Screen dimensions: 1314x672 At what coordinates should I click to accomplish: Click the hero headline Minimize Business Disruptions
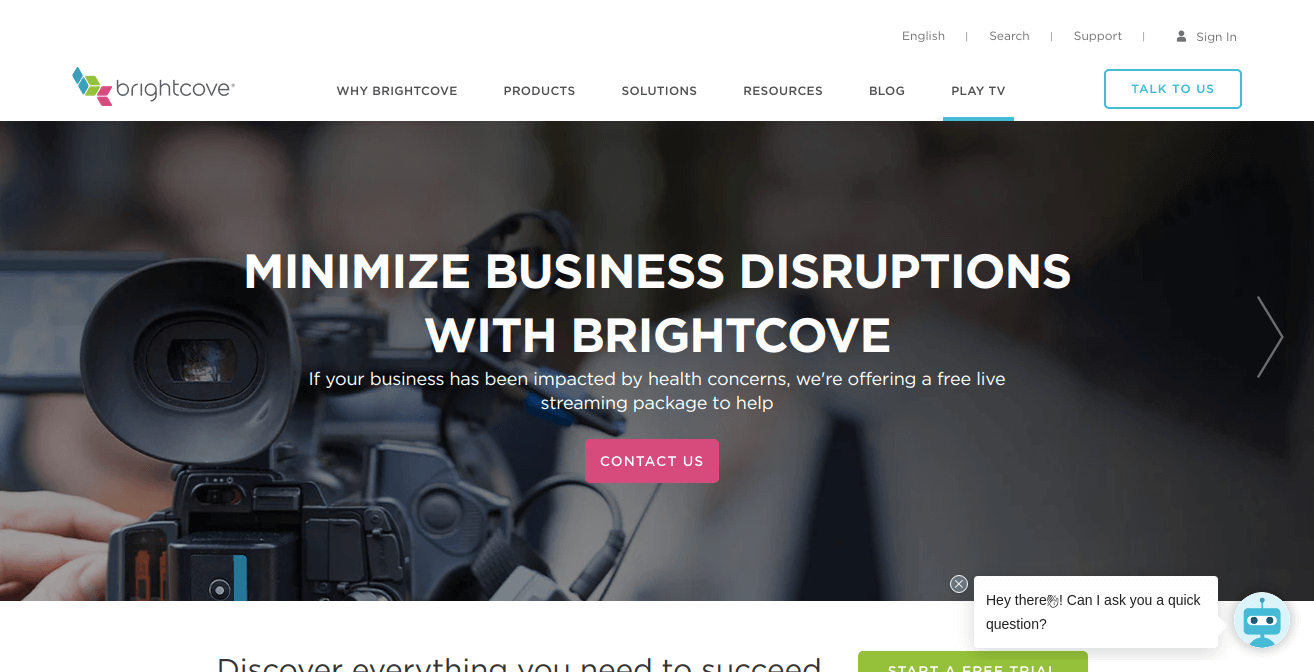[x=657, y=302]
